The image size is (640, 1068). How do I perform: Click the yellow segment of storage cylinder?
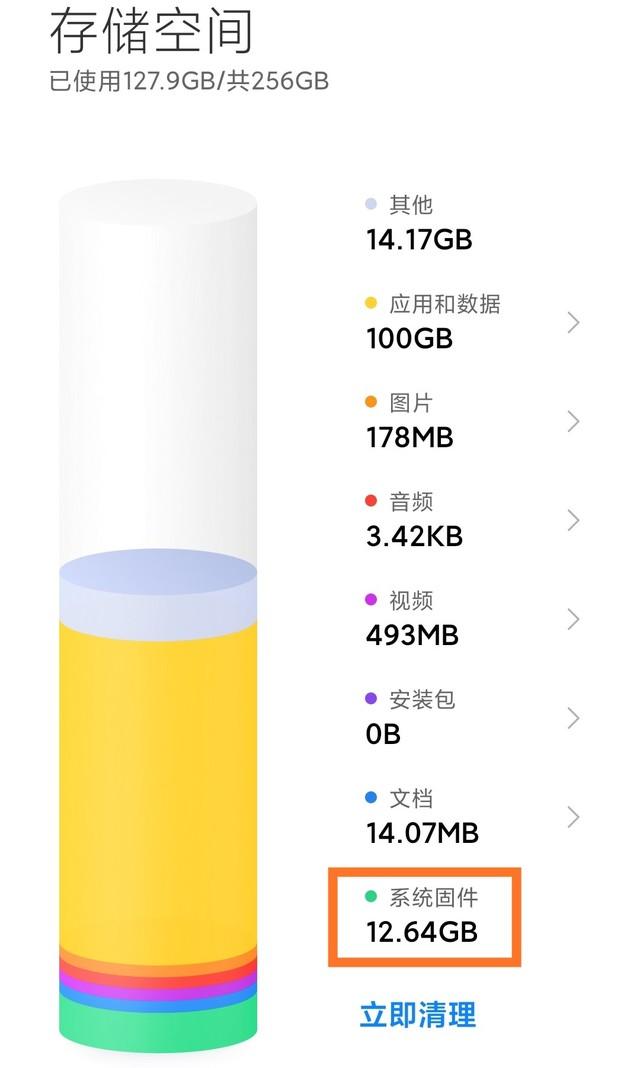coord(158,780)
